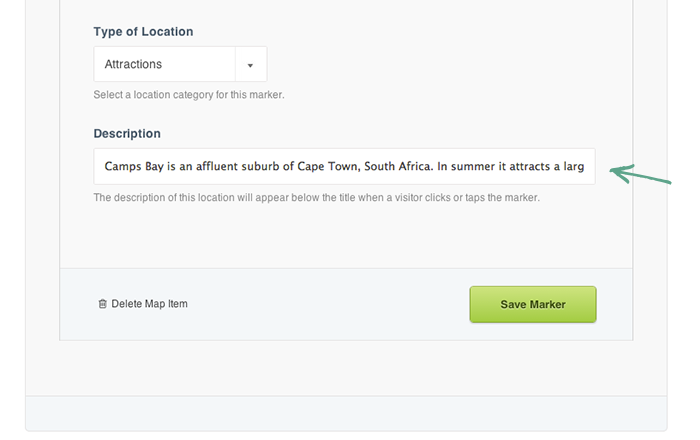
Task: Click the pale blue strip at the panel bottom
Action: [346, 412]
